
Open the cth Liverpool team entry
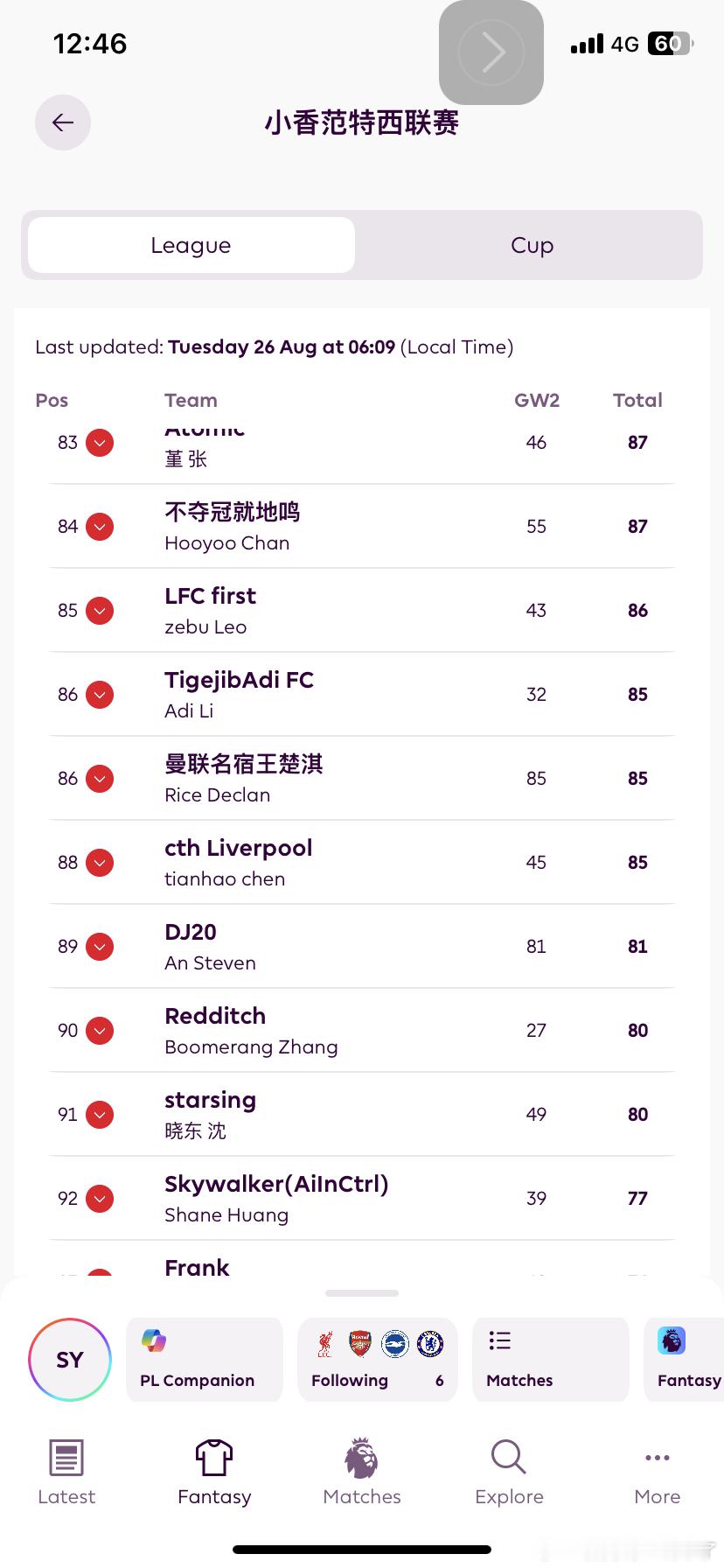(362, 863)
